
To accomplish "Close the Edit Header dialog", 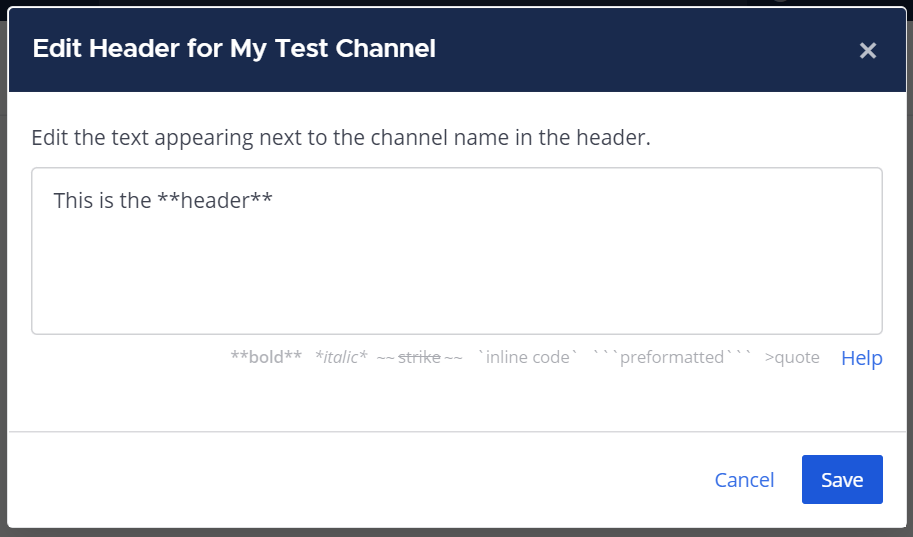I will coord(867,50).
